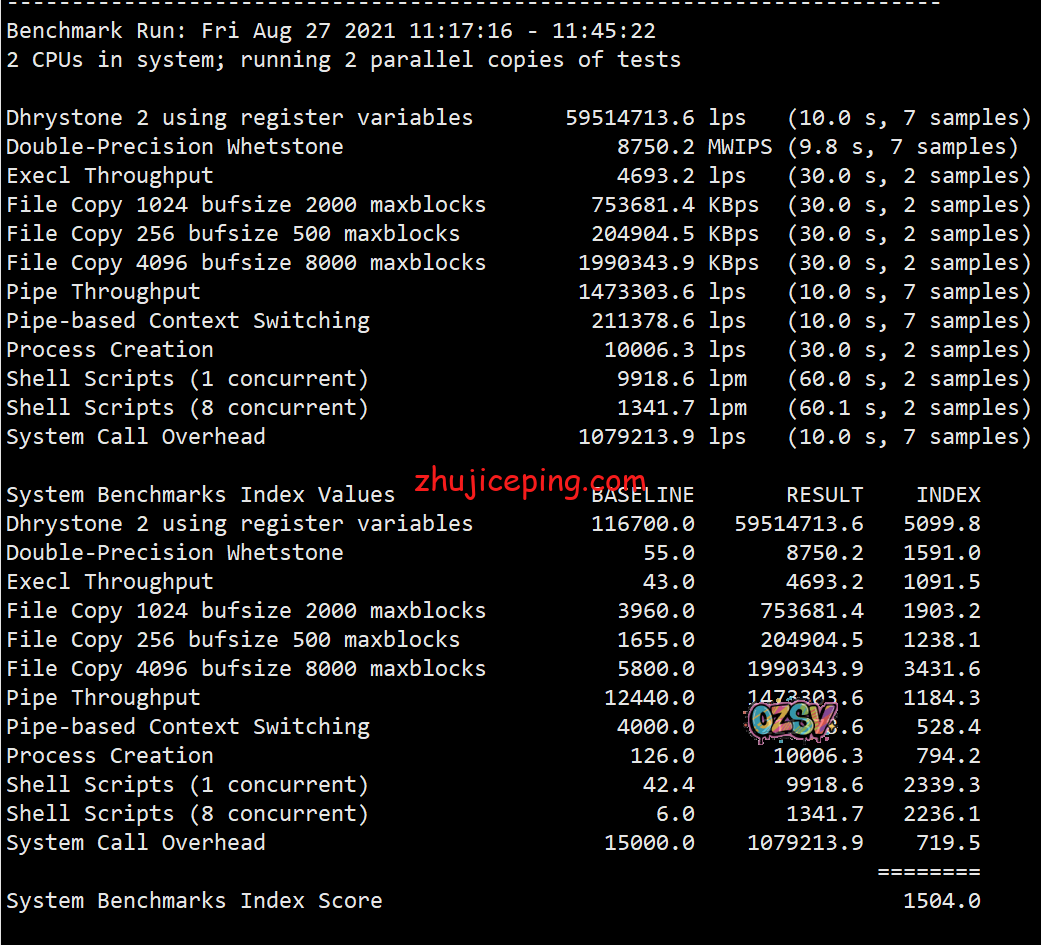Click the colorful OZSV logo sticker
The width and height of the screenshot is (1041, 945).
click(790, 720)
